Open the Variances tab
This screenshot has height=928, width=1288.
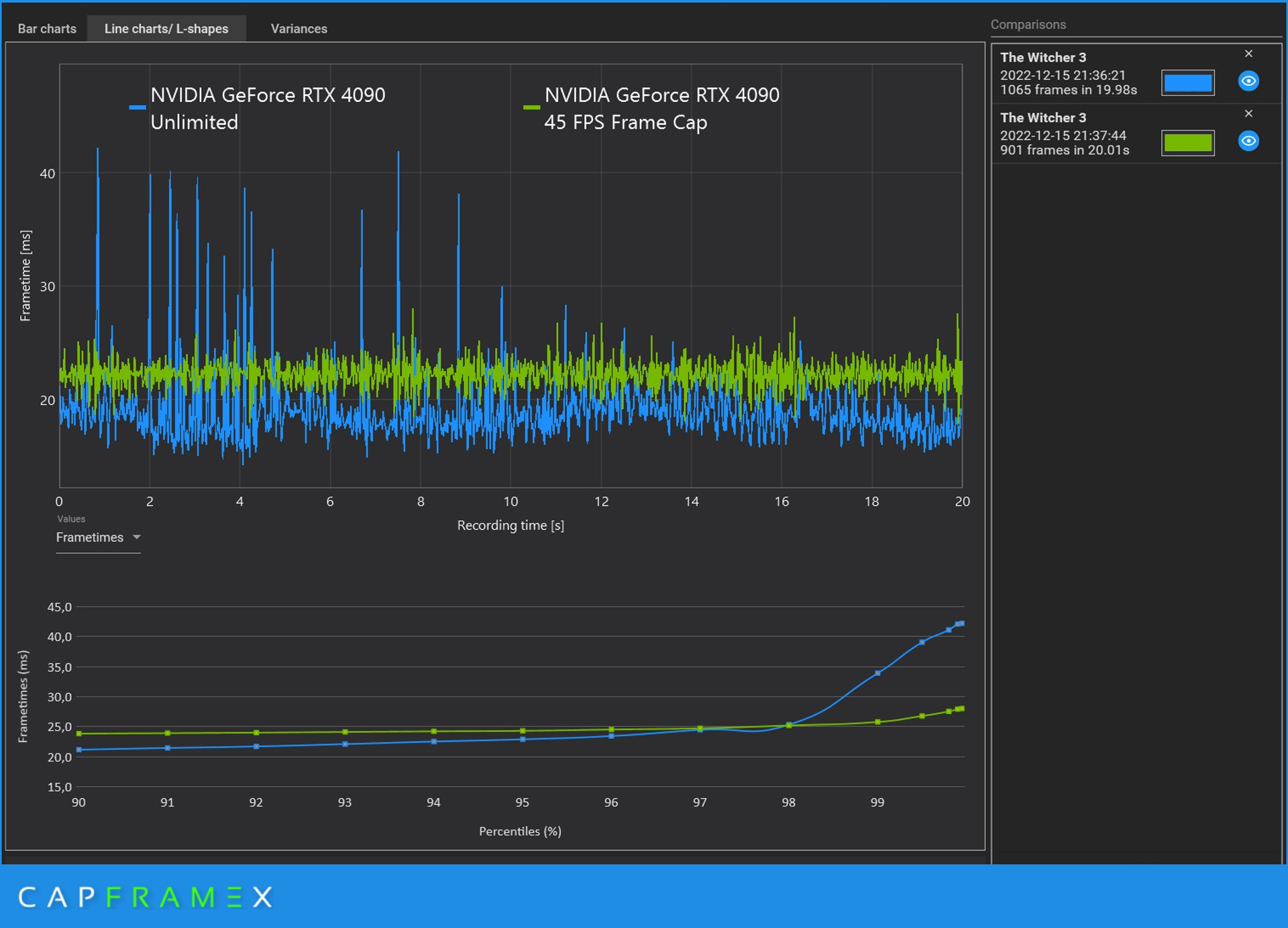[299, 29]
